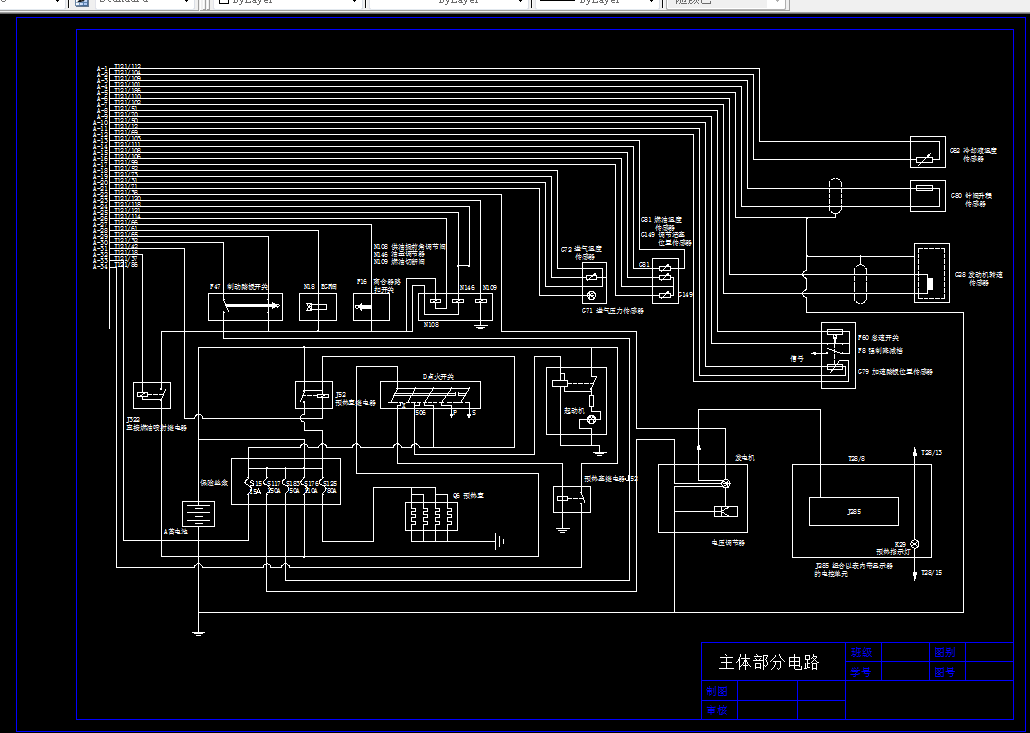
Task: Select the A-10 pin label
Action: pyautogui.click(x=101, y=123)
